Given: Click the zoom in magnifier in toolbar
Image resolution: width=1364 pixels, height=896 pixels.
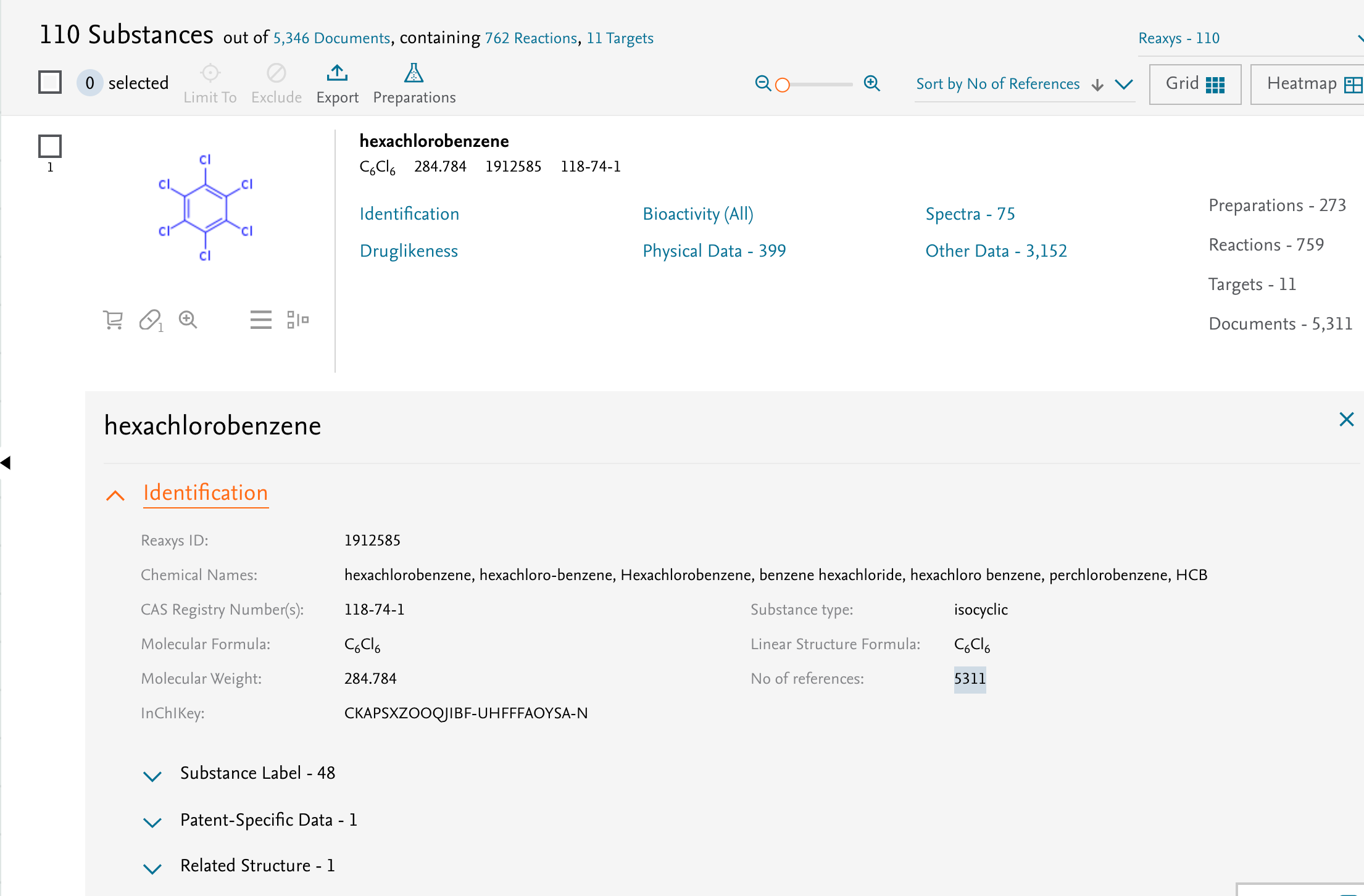Looking at the screenshot, I should (871, 83).
